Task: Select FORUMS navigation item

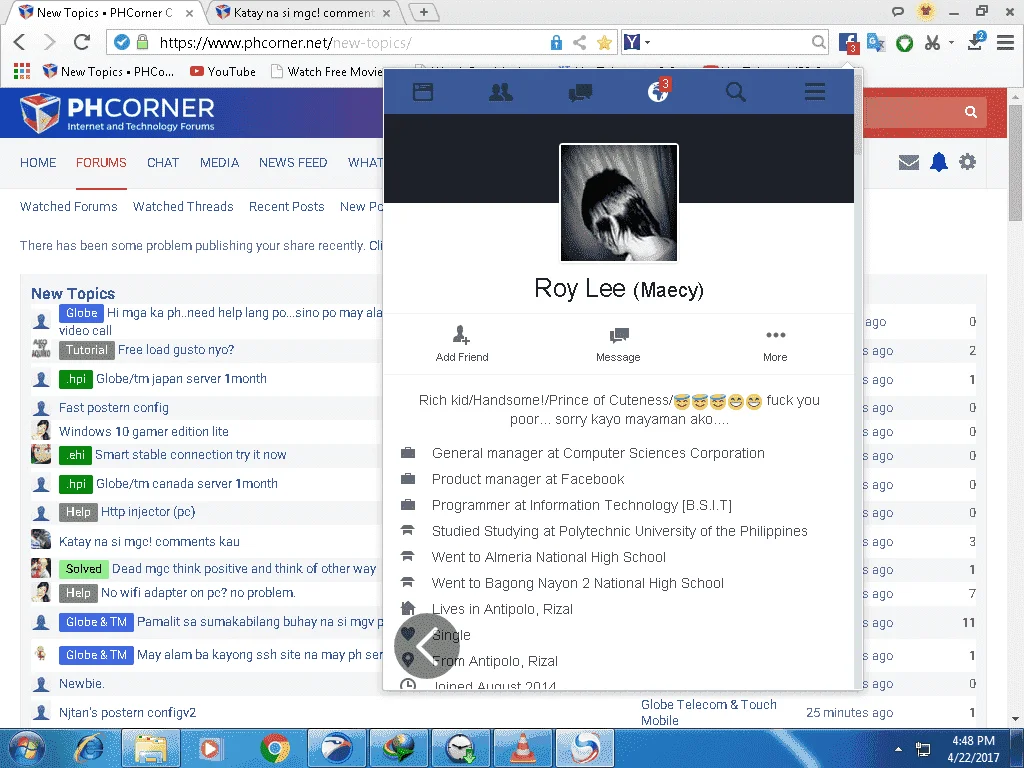Action: click(x=101, y=163)
